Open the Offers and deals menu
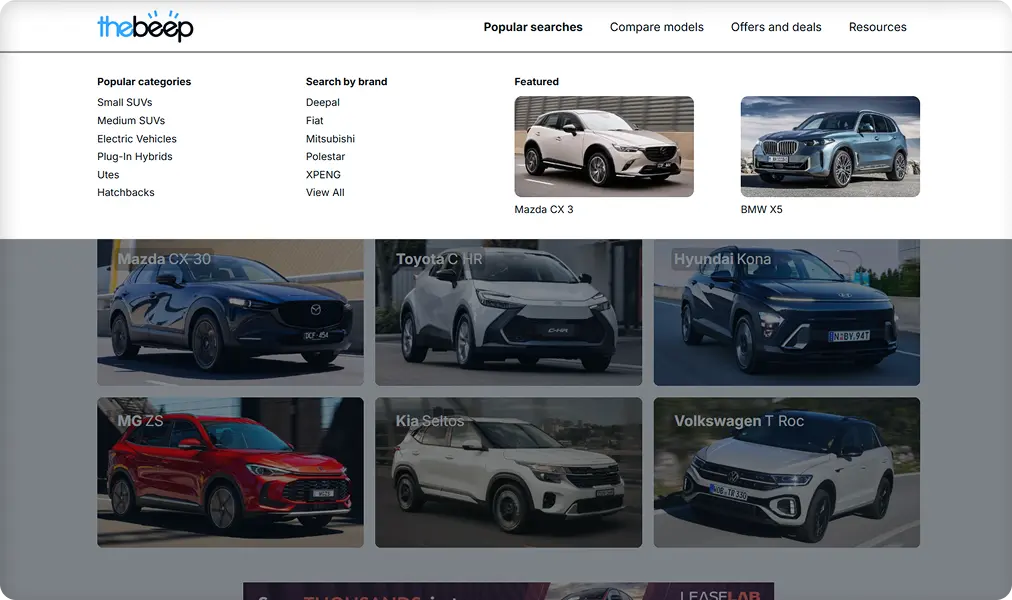This screenshot has height=600, width=1012. (x=776, y=27)
